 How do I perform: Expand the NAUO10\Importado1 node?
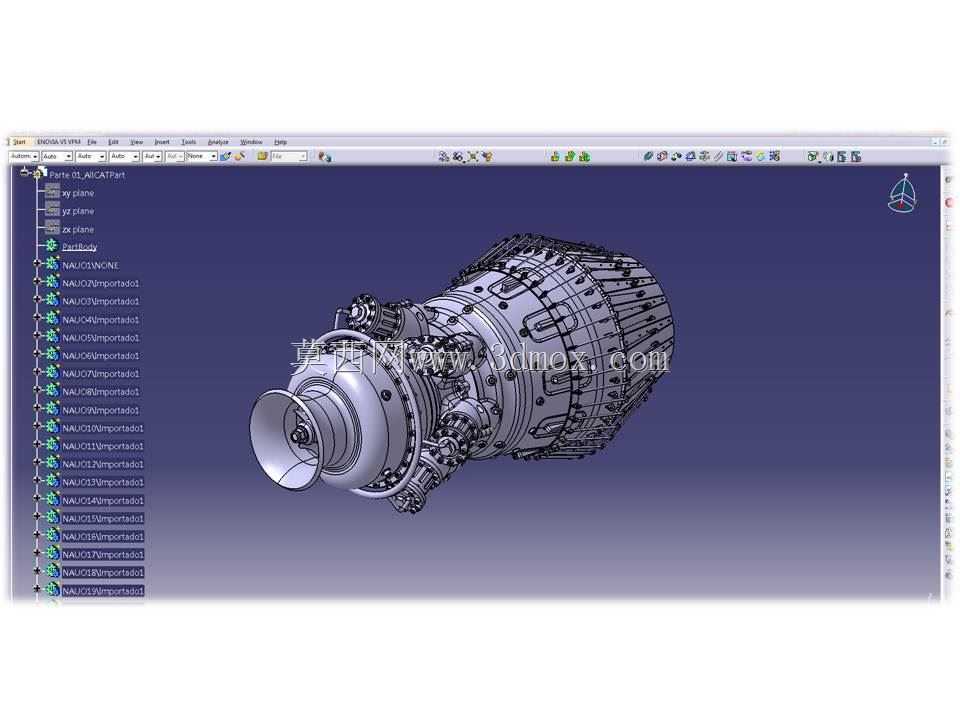pyautogui.click(x=37, y=427)
